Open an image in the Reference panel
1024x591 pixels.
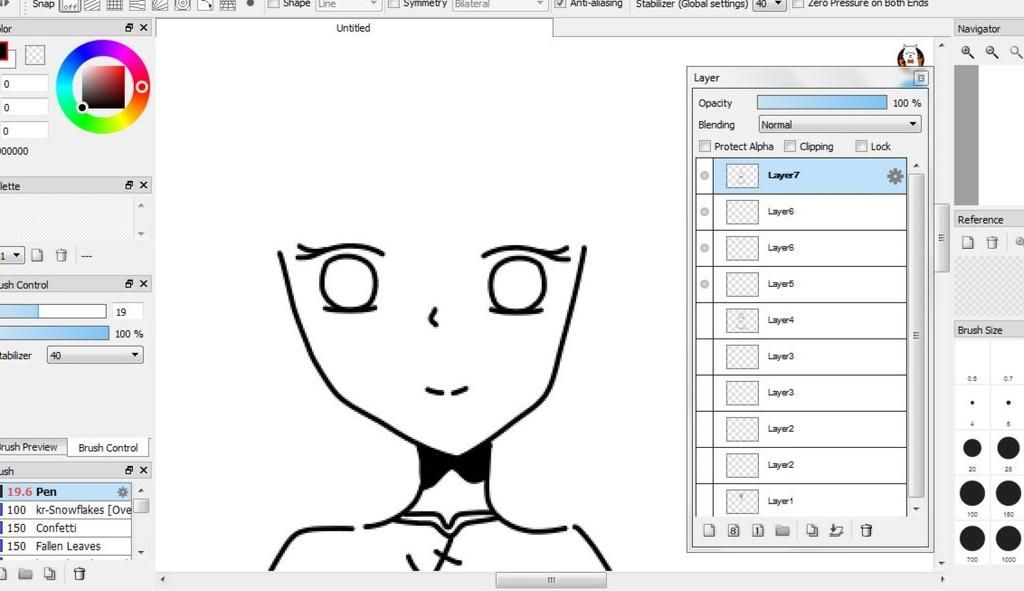(x=968, y=242)
